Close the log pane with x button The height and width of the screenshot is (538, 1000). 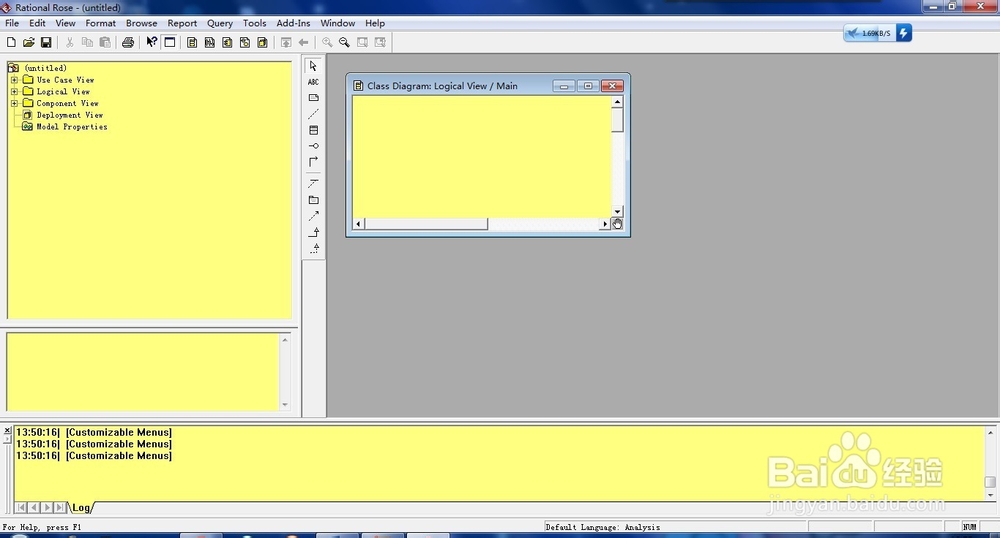7,431
